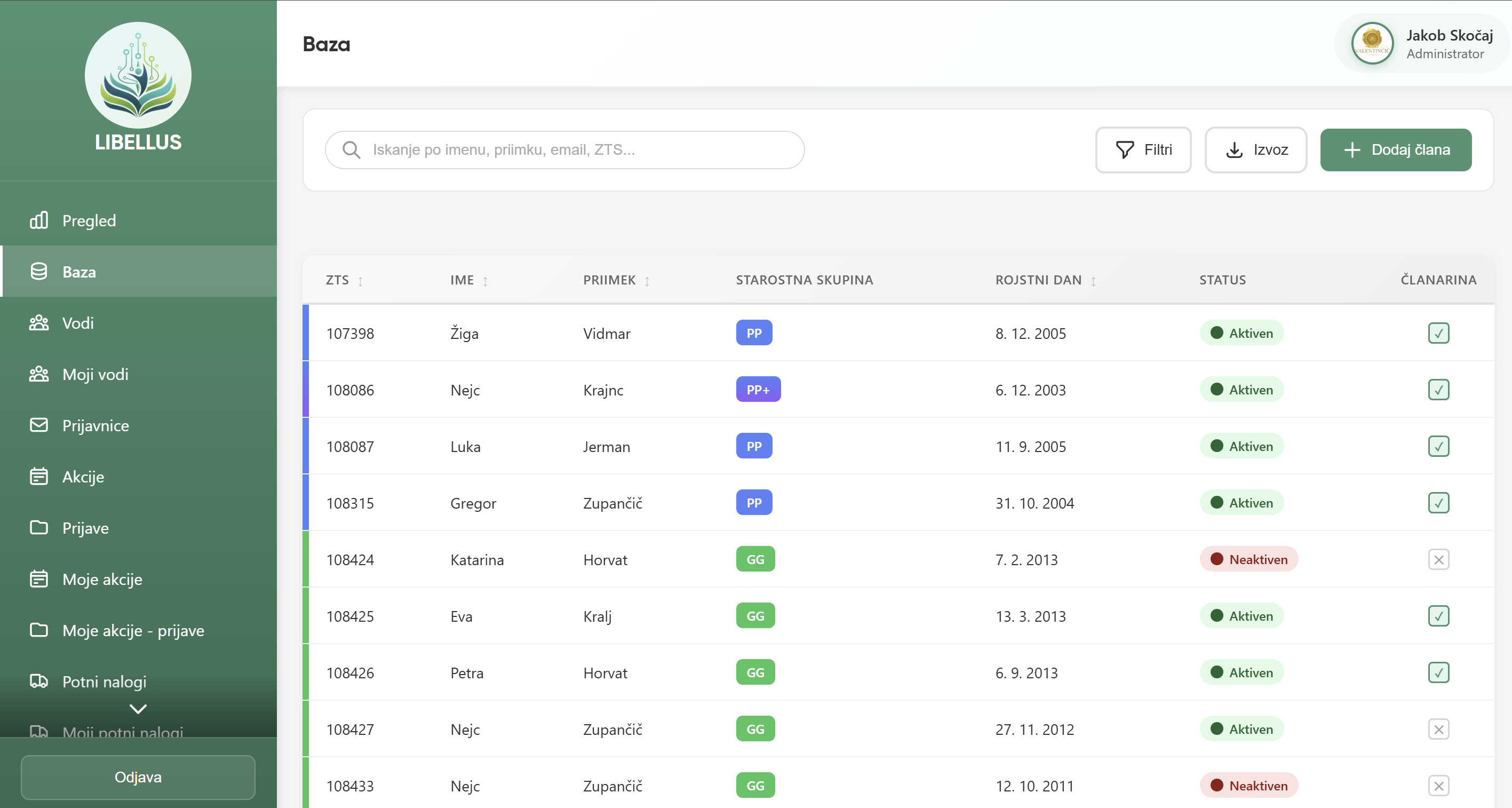The height and width of the screenshot is (808, 1512).
Task: Click the search magnifier icon
Action: (x=351, y=150)
